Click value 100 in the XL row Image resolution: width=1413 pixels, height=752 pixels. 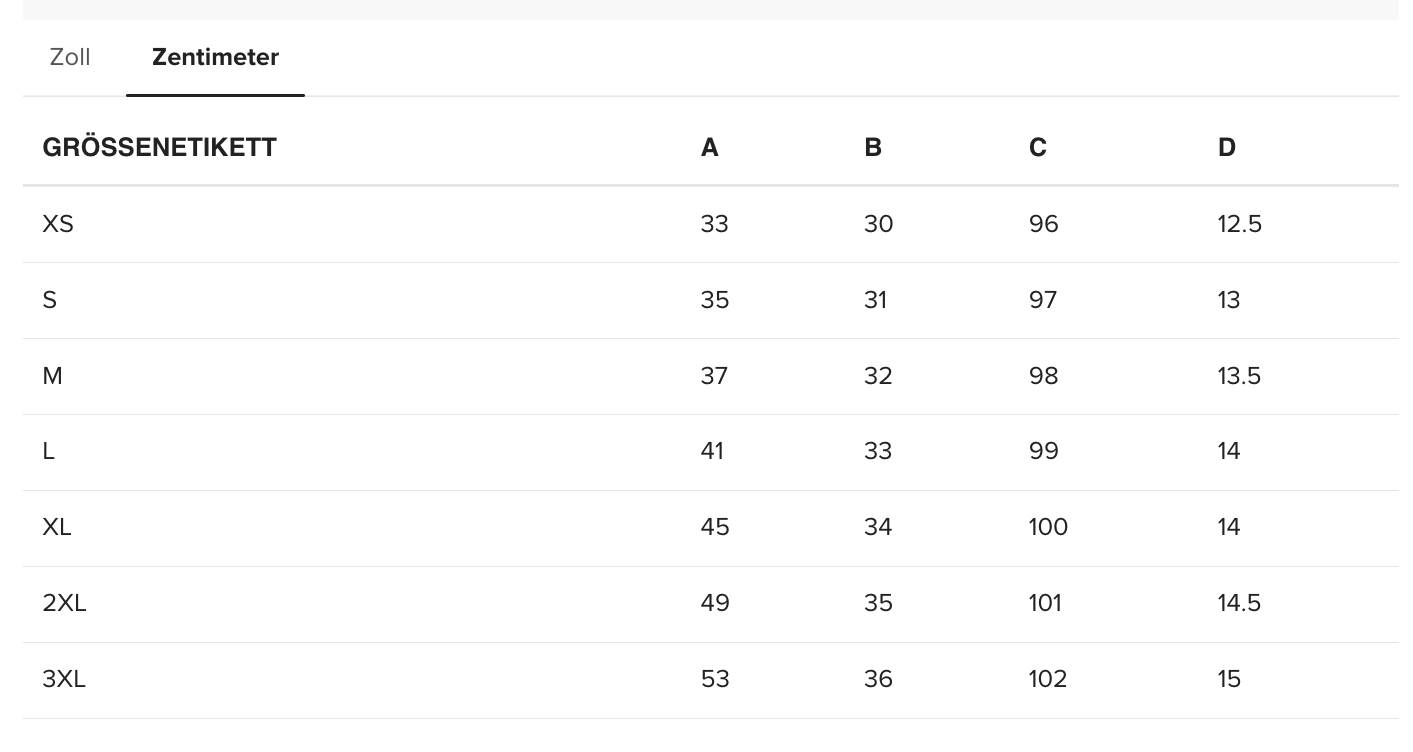pos(1048,527)
